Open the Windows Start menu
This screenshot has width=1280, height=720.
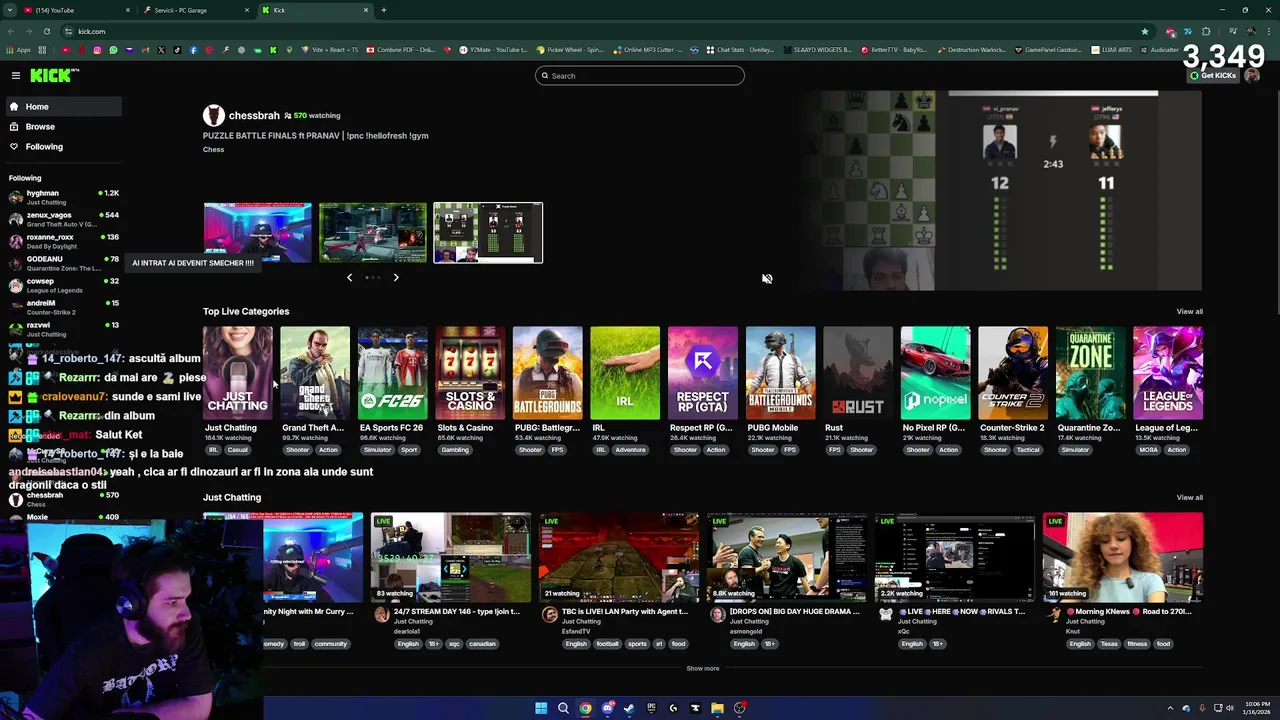pos(541,708)
